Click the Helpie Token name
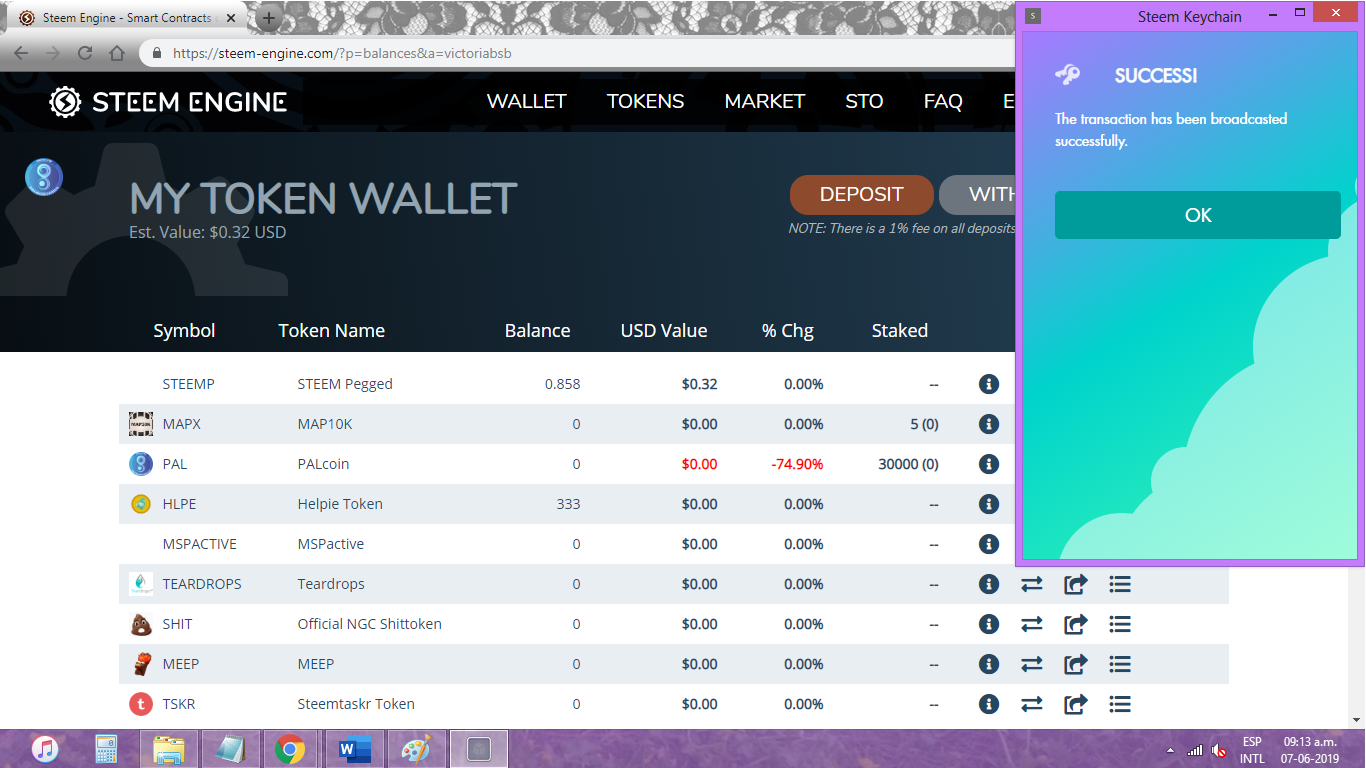The image size is (1366, 768). pos(340,504)
